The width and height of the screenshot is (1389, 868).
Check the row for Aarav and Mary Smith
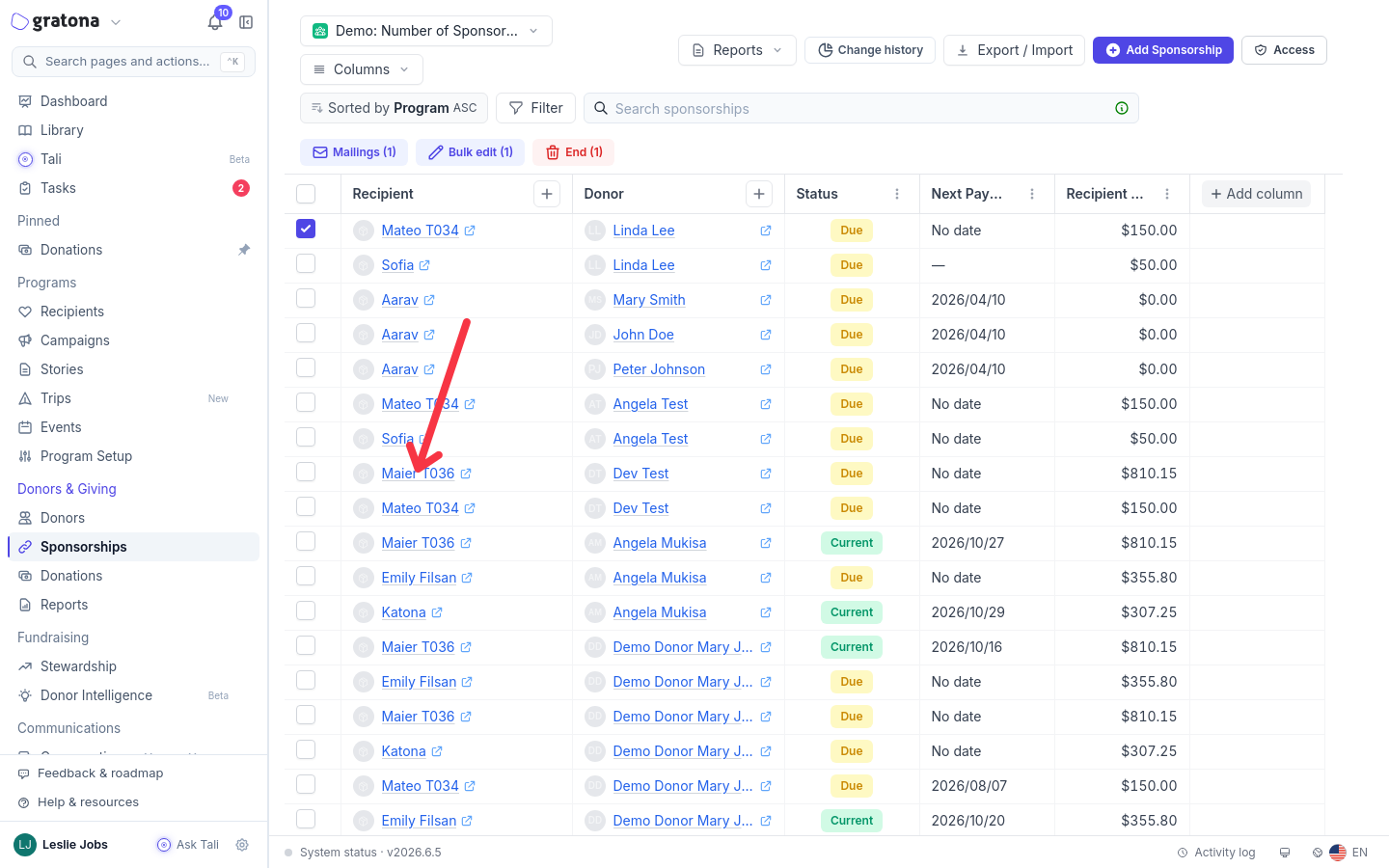click(x=306, y=298)
